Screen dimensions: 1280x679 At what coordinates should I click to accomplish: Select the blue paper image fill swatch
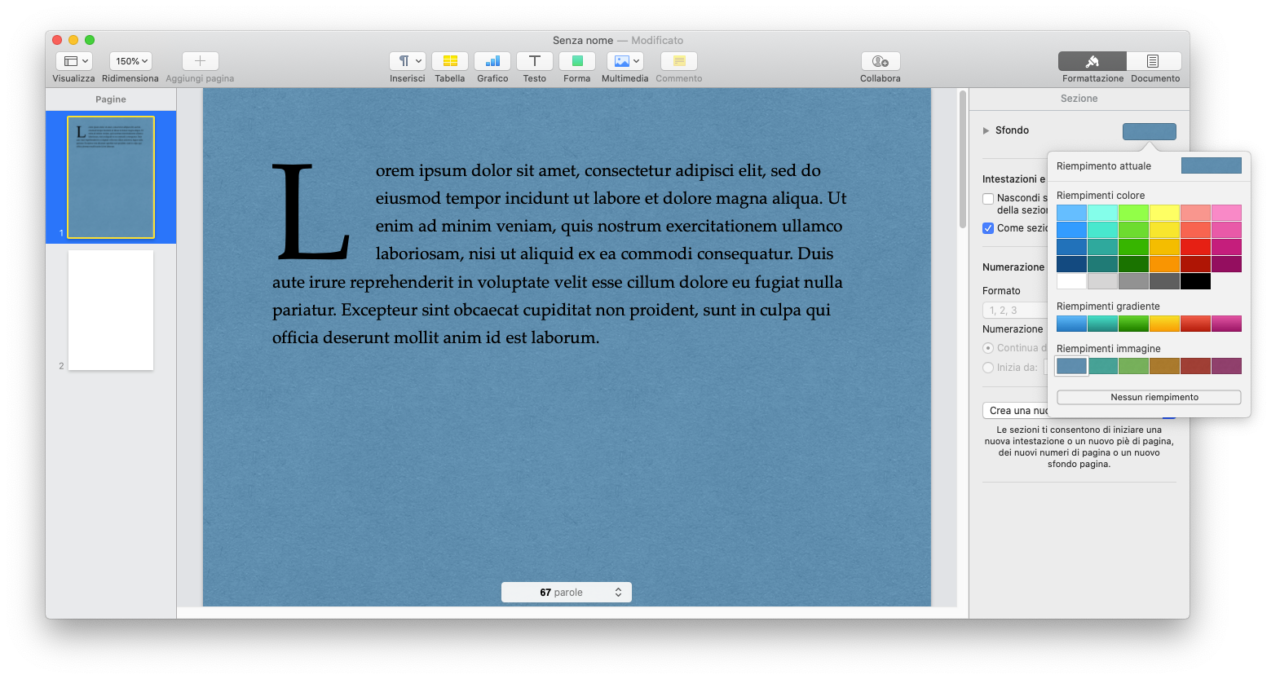click(x=1072, y=366)
